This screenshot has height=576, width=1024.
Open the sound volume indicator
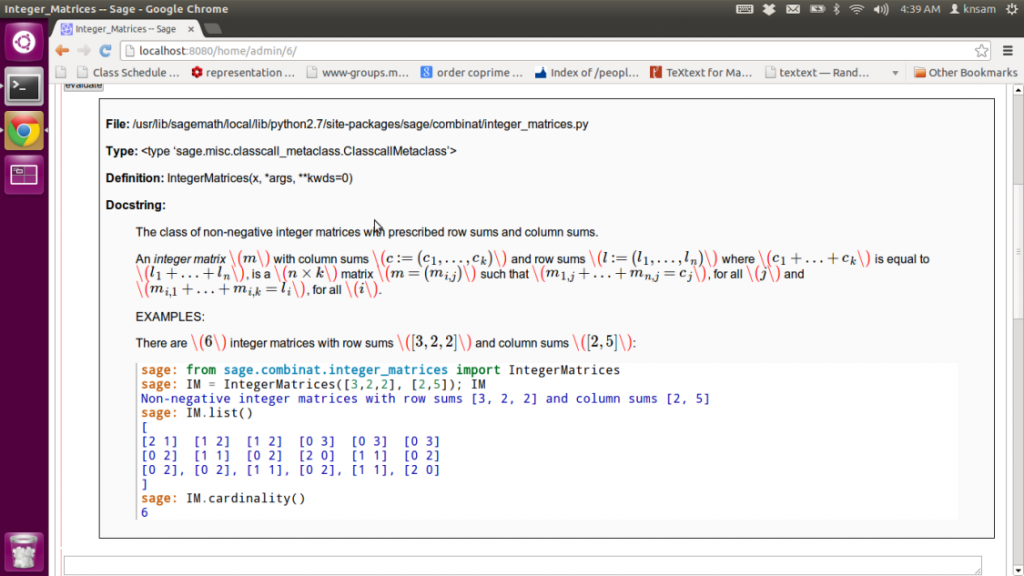(x=881, y=9)
